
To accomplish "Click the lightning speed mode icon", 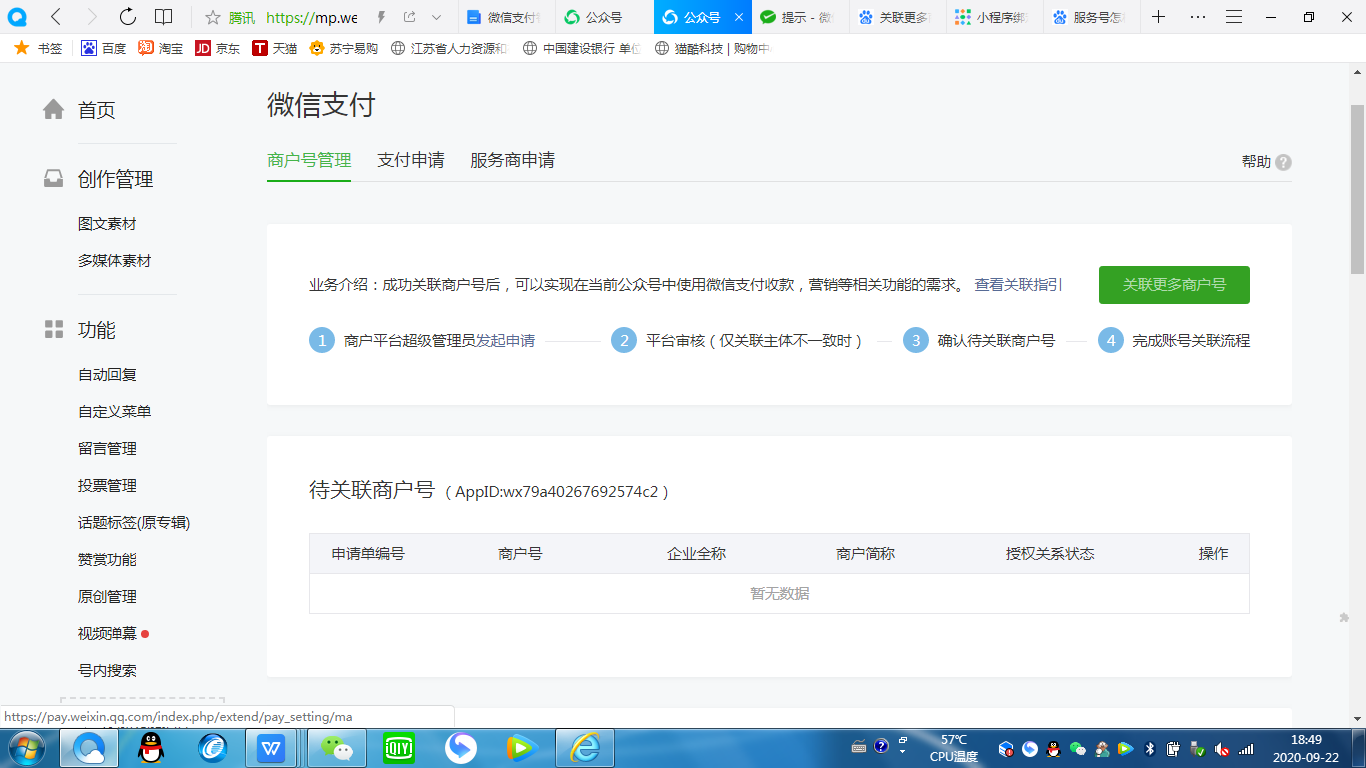I will click(x=382, y=17).
